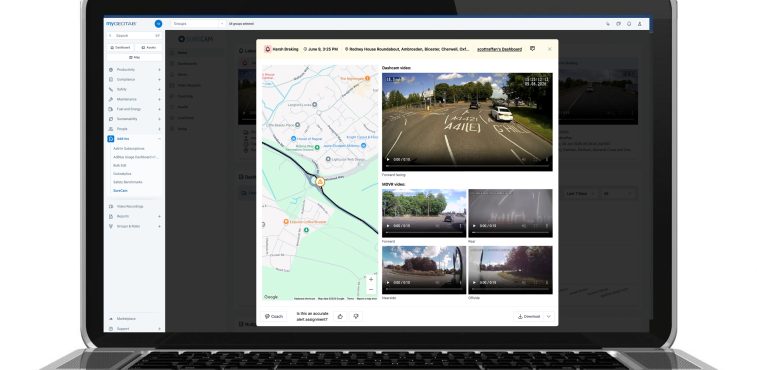Screen dimensions: 757x370
Task: Click the Maintenance wrench icon
Action: (x=111, y=99)
